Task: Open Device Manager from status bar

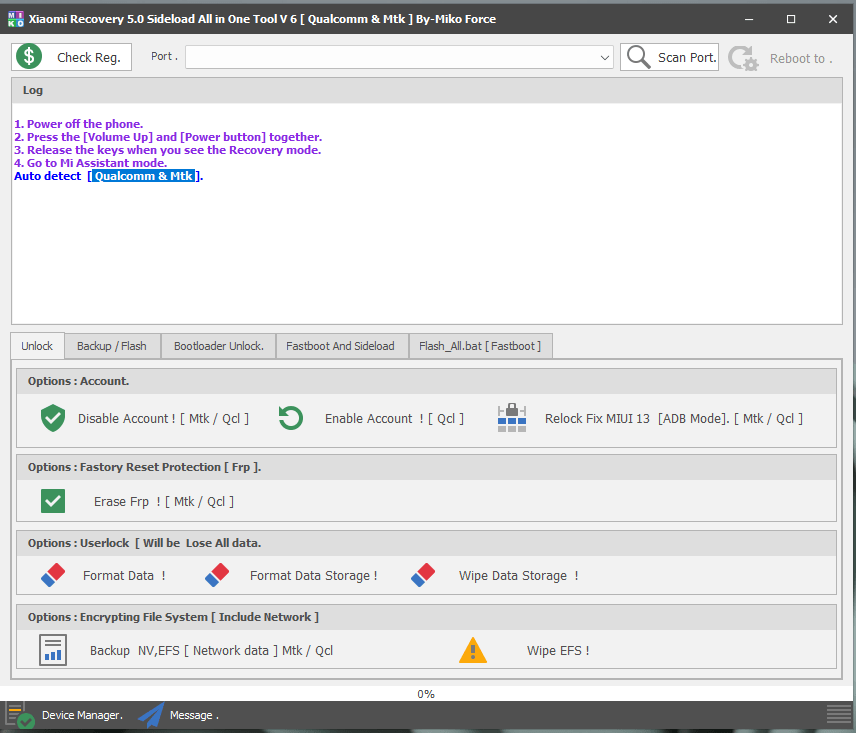Action: pyautogui.click(x=81, y=715)
